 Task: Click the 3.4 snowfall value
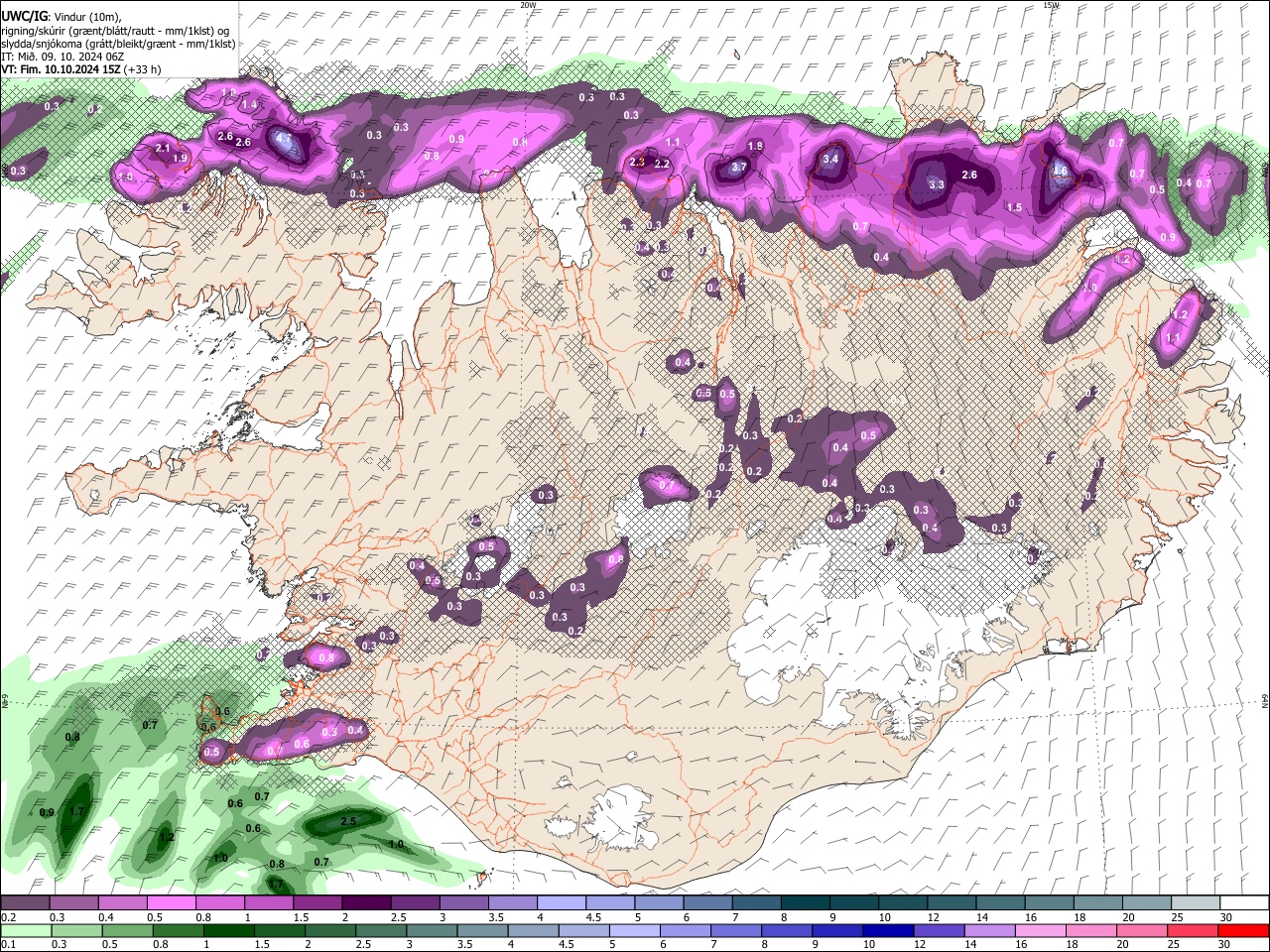[831, 159]
